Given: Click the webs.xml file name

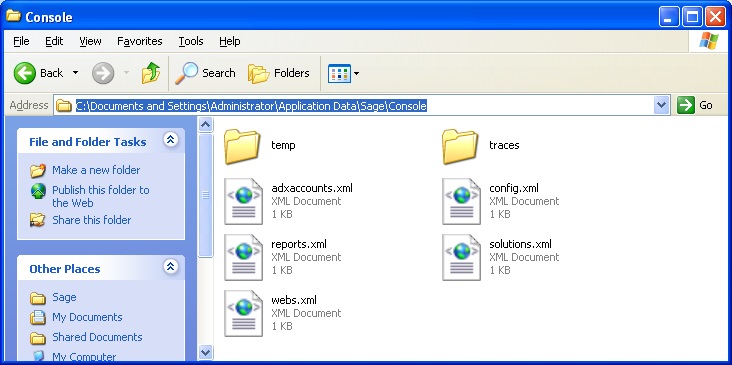Looking at the screenshot, I should 294,300.
